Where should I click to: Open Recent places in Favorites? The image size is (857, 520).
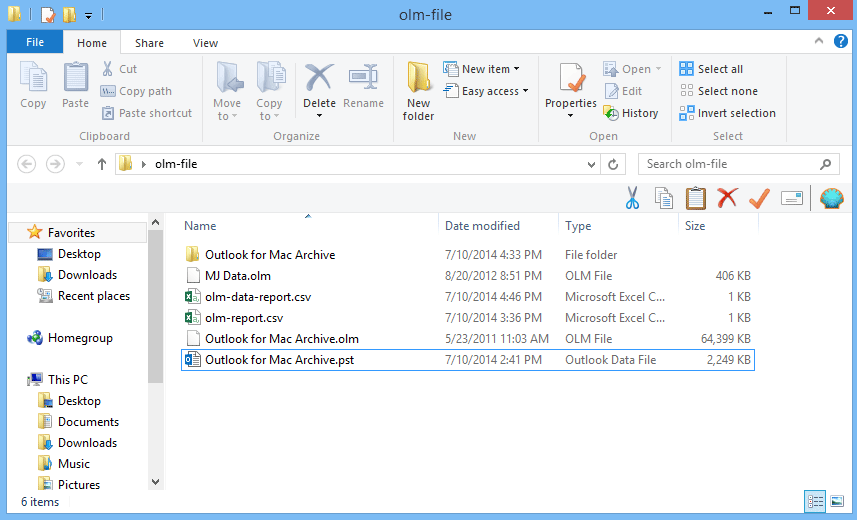coord(93,296)
